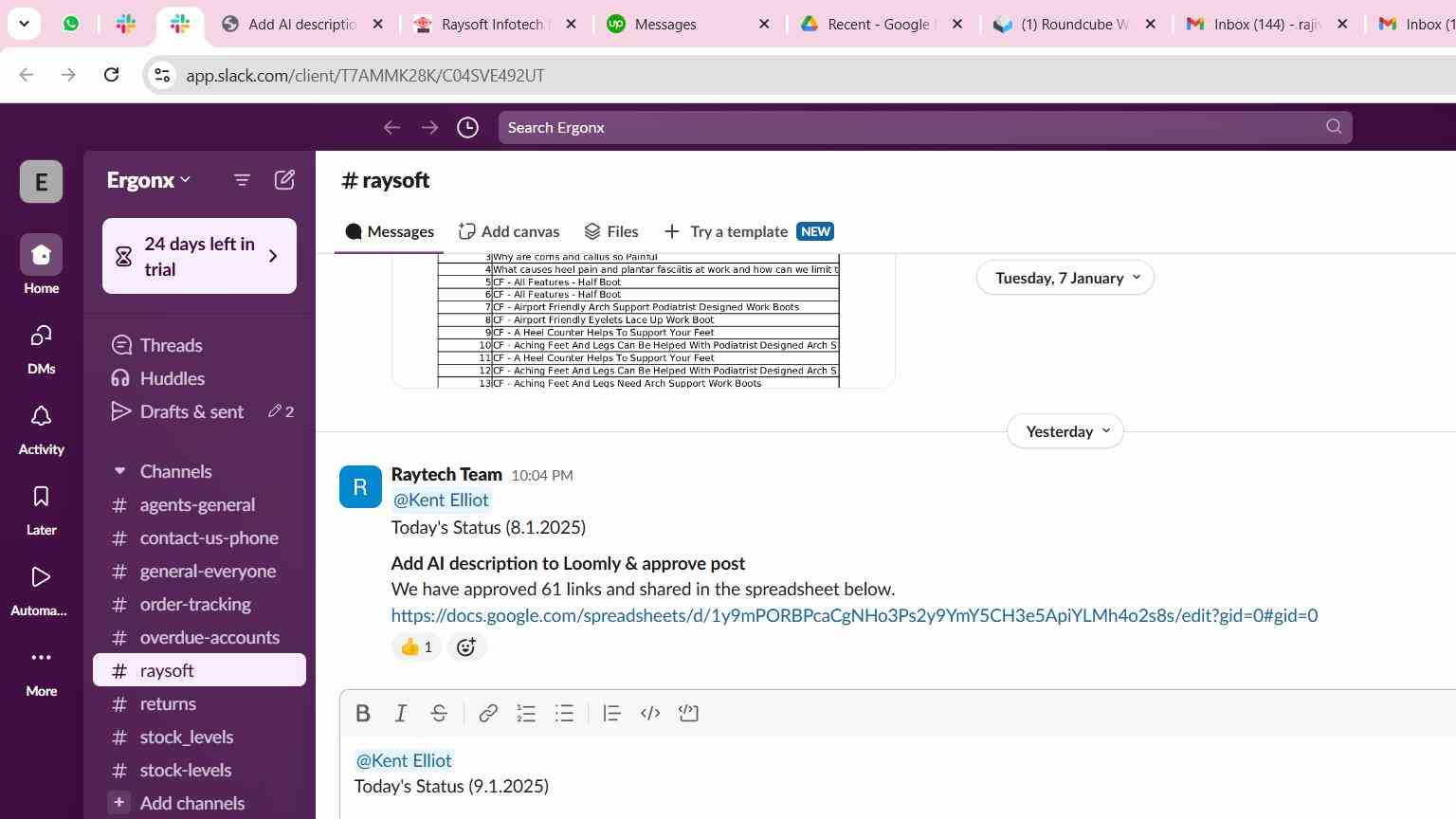This screenshot has height=819, width=1456.
Task: Open the Tuesday, 7 January date dropdown
Action: click(x=1065, y=278)
